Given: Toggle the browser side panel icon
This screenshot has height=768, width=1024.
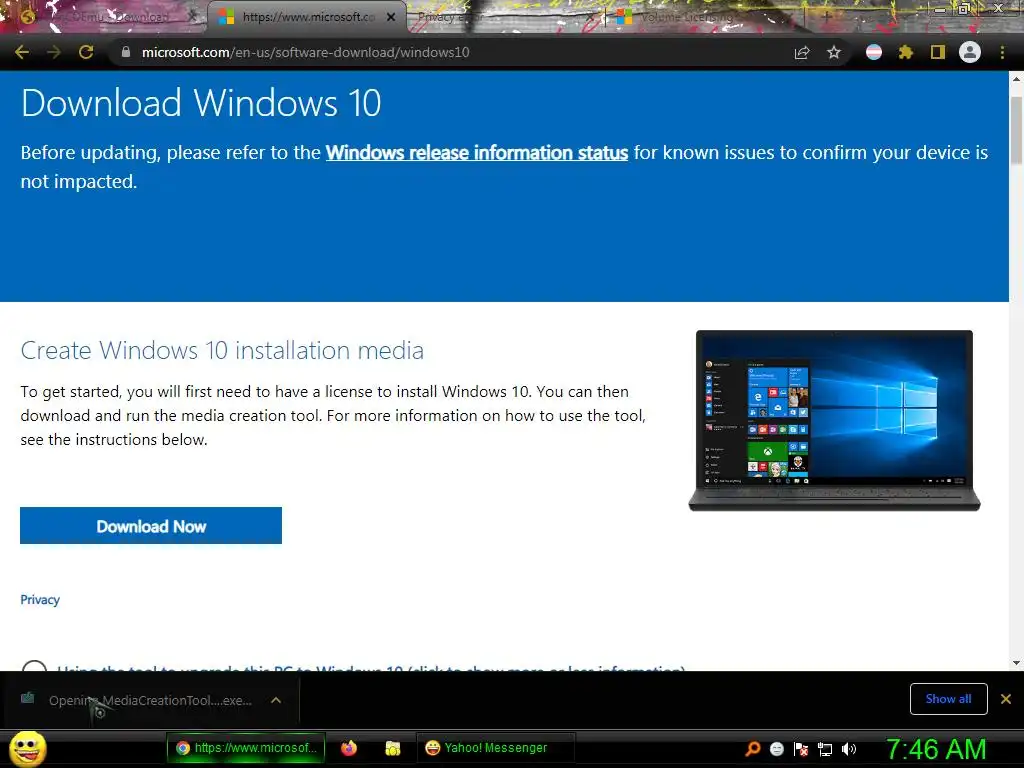Looking at the screenshot, I should pos(938,52).
